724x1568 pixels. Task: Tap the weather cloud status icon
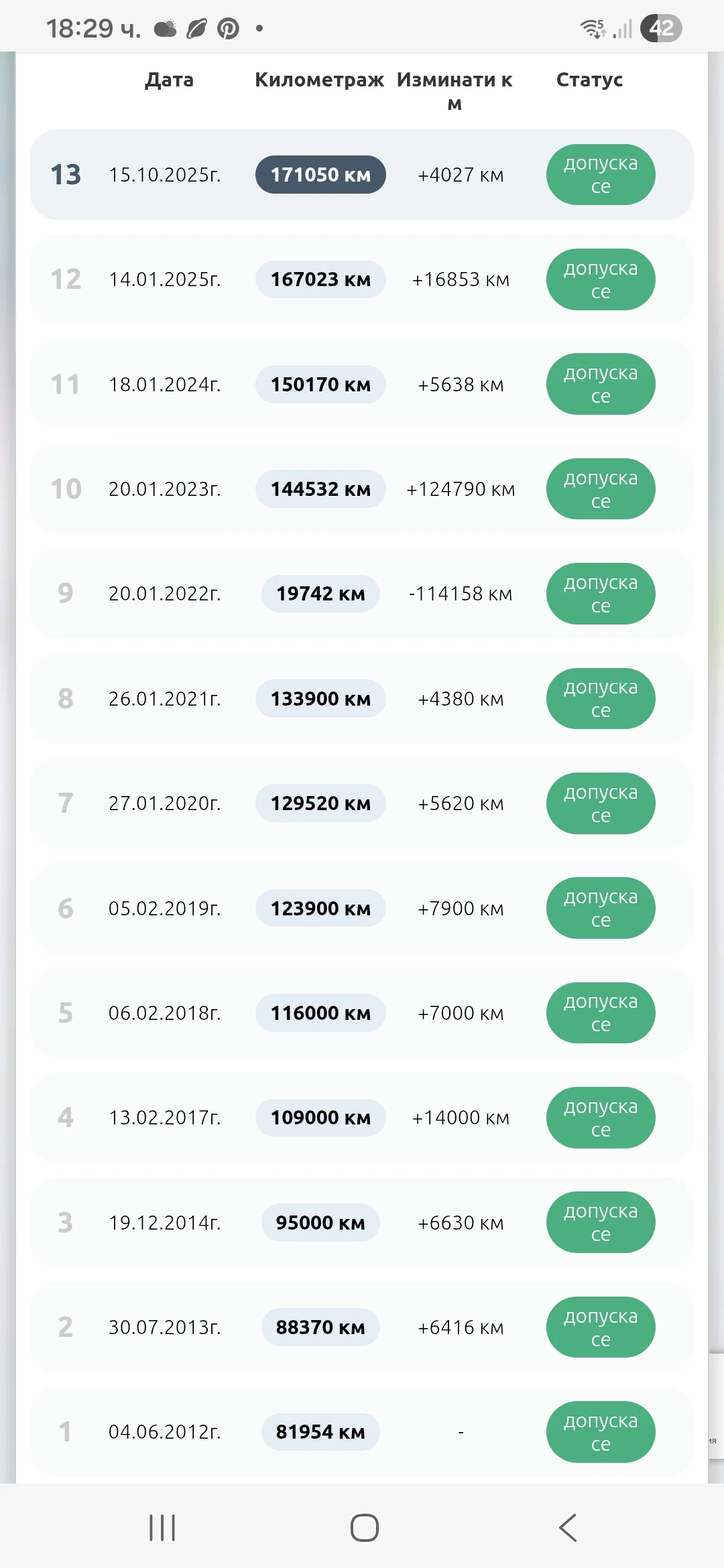[165, 29]
